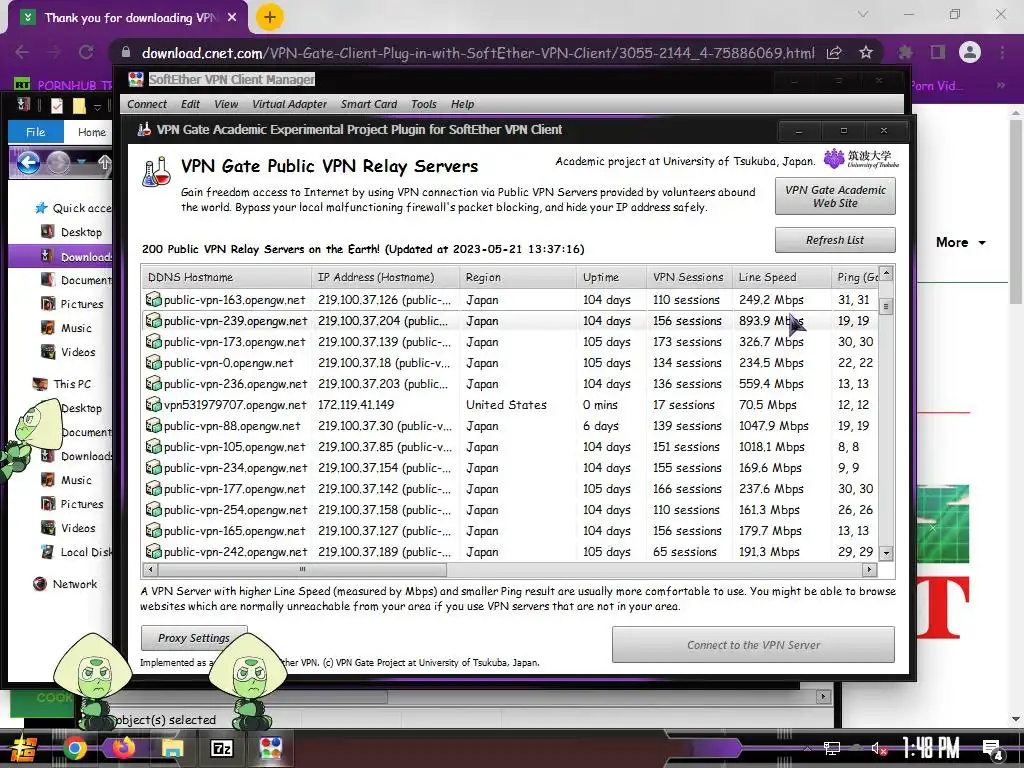
Task: Open a new Chrome tab
Action: [x=270, y=17]
